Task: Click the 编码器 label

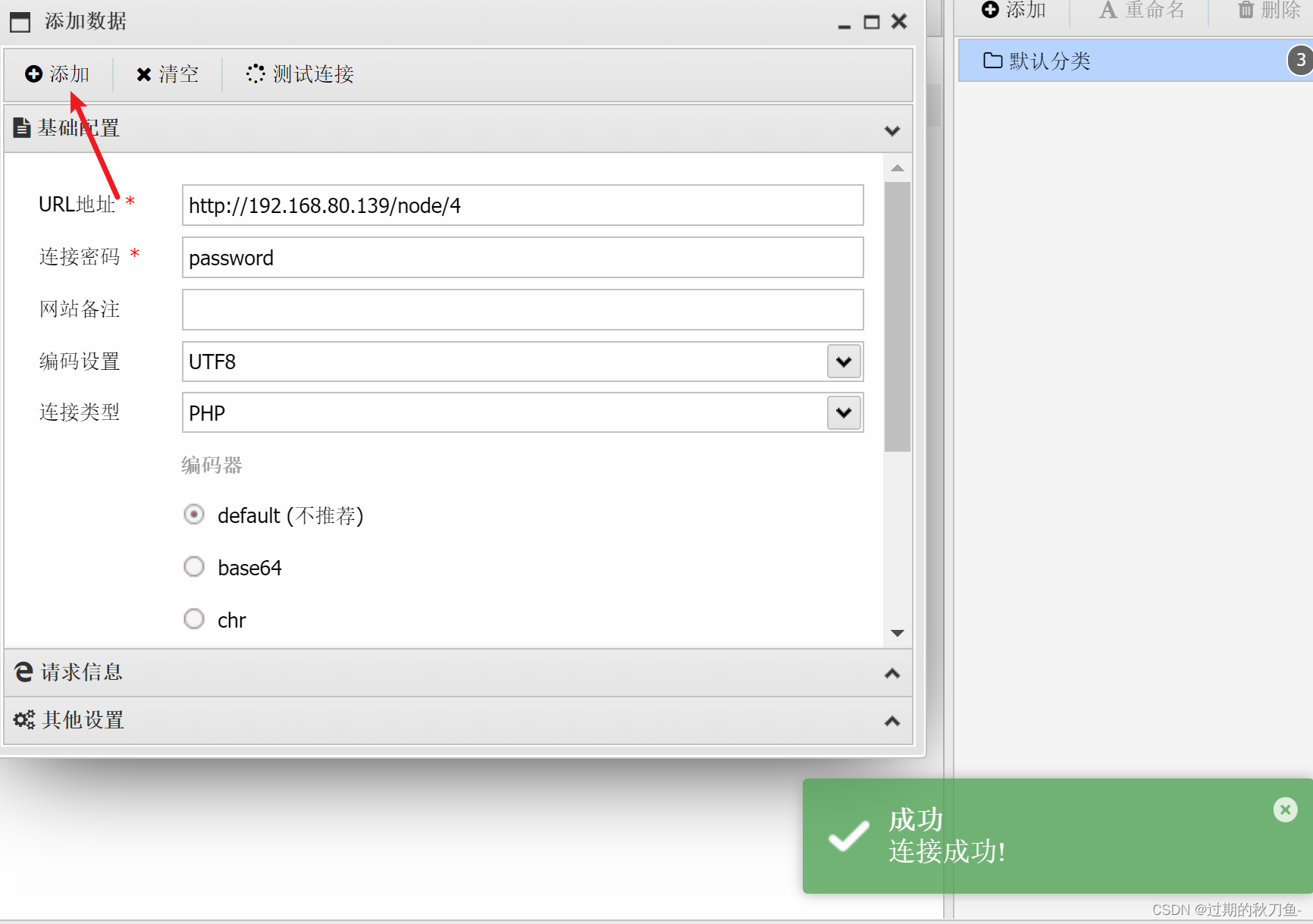Action: 212,465
